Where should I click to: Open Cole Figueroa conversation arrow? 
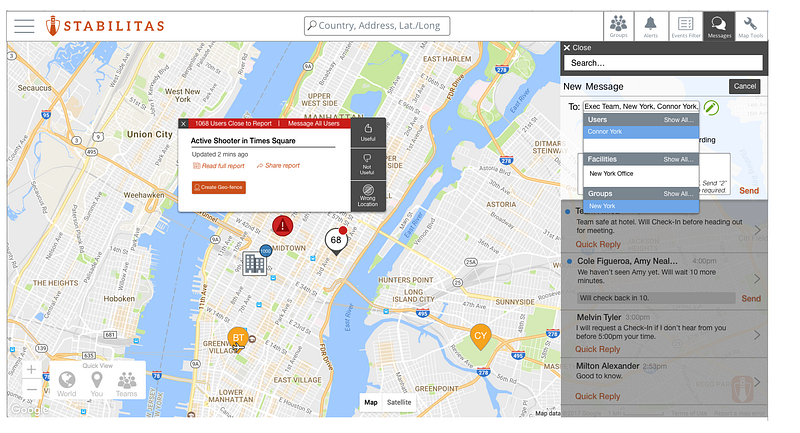[757, 278]
